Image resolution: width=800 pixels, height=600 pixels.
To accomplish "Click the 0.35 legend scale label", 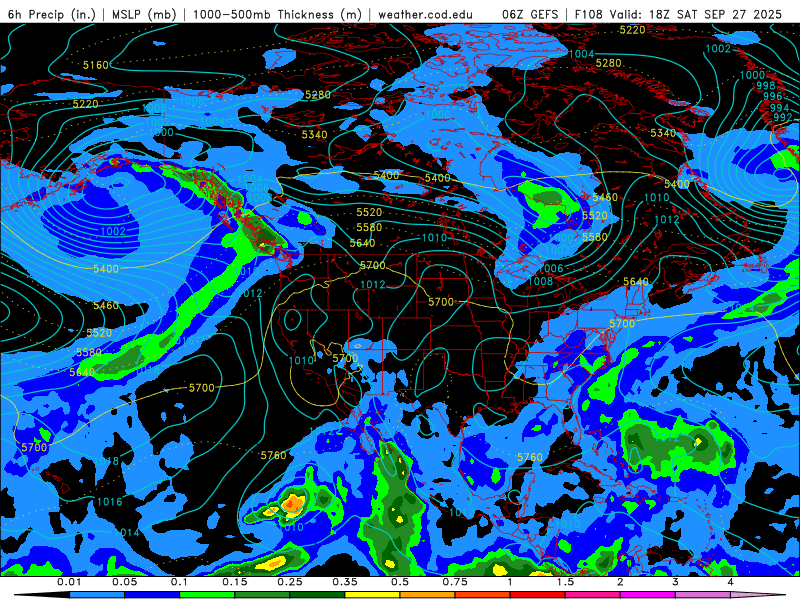I will coord(345,582).
